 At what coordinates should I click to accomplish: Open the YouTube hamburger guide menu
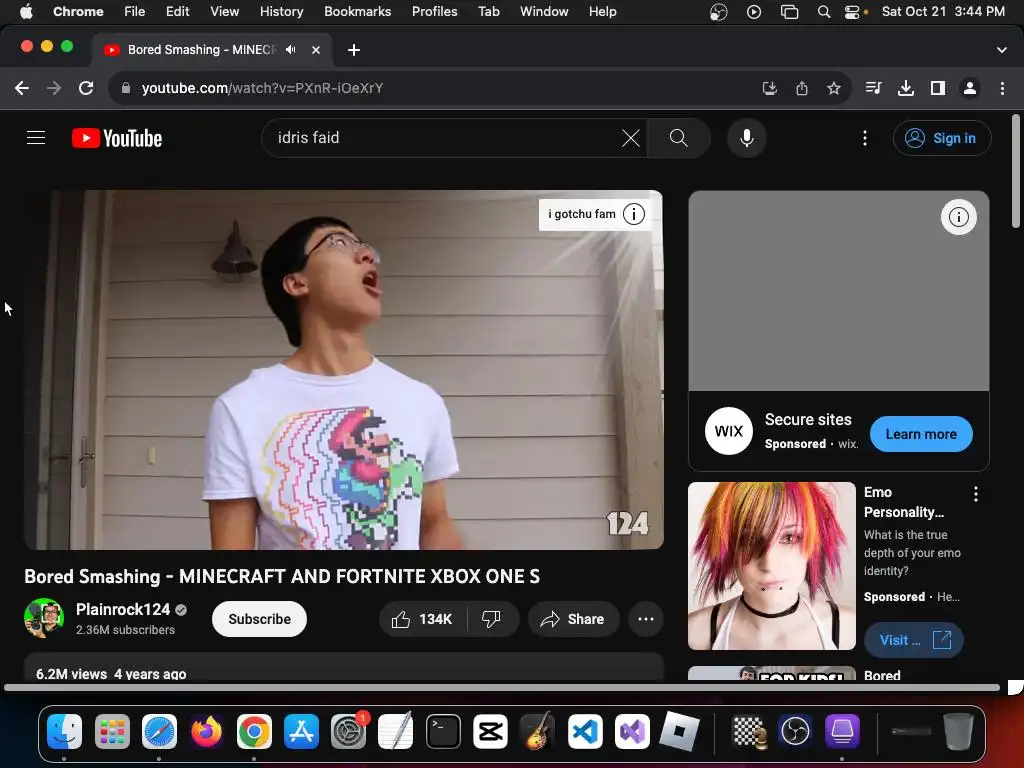tap(36, 138)
